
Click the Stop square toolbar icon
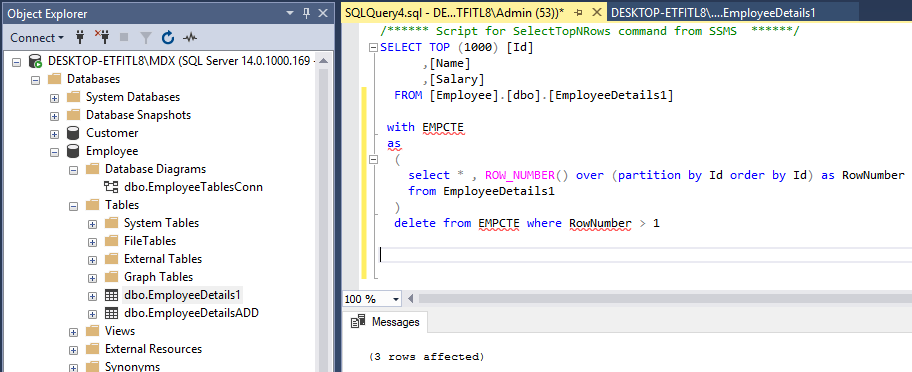coord(124,38)
